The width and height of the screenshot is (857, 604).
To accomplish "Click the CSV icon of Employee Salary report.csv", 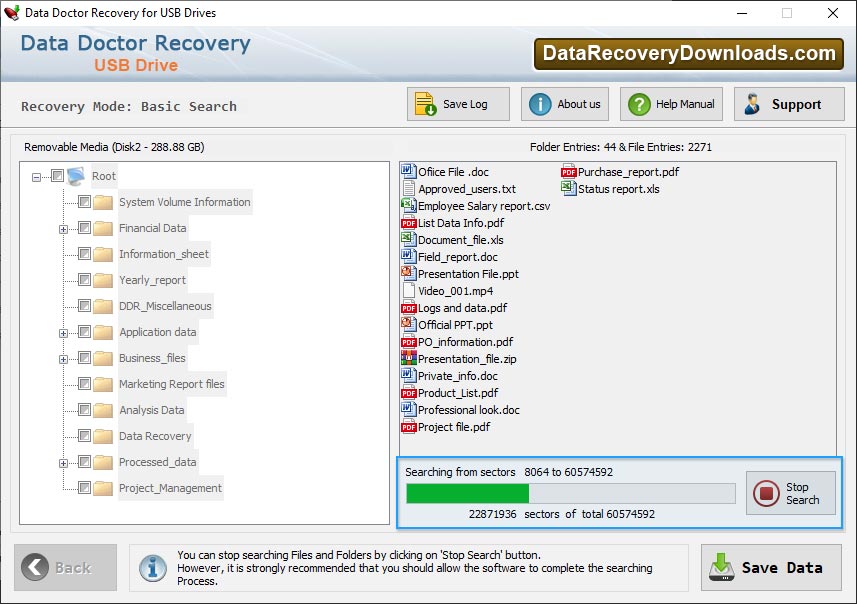I will click(408, 206).
